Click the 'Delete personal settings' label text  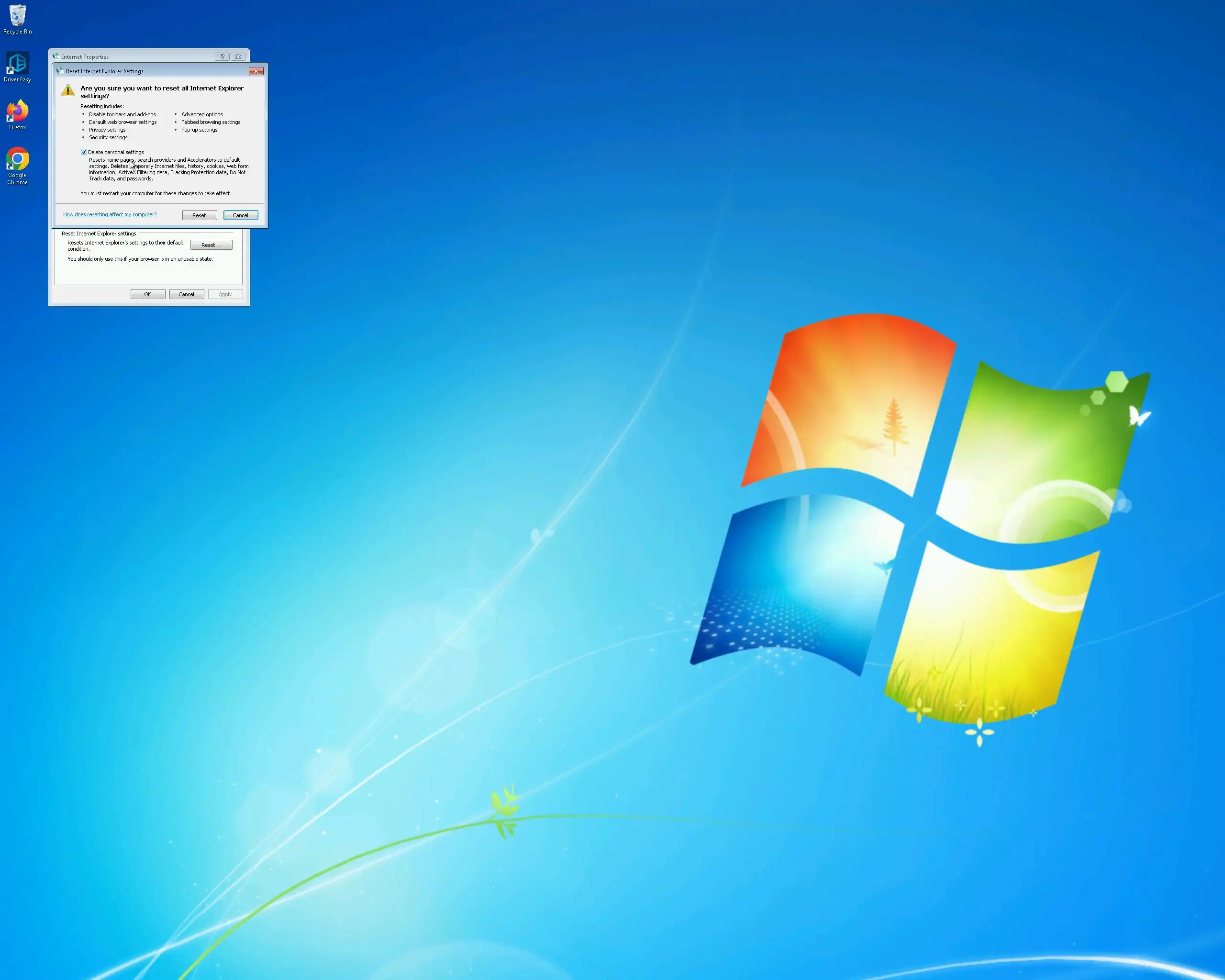click(x=116, y=152)
